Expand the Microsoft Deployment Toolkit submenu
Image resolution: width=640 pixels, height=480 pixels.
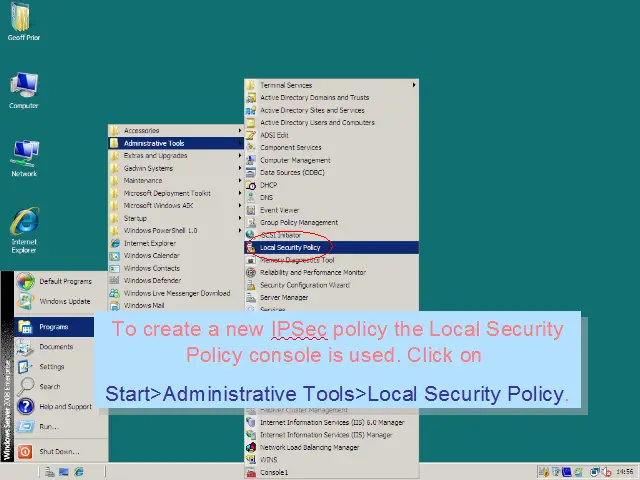click(176, 193)
